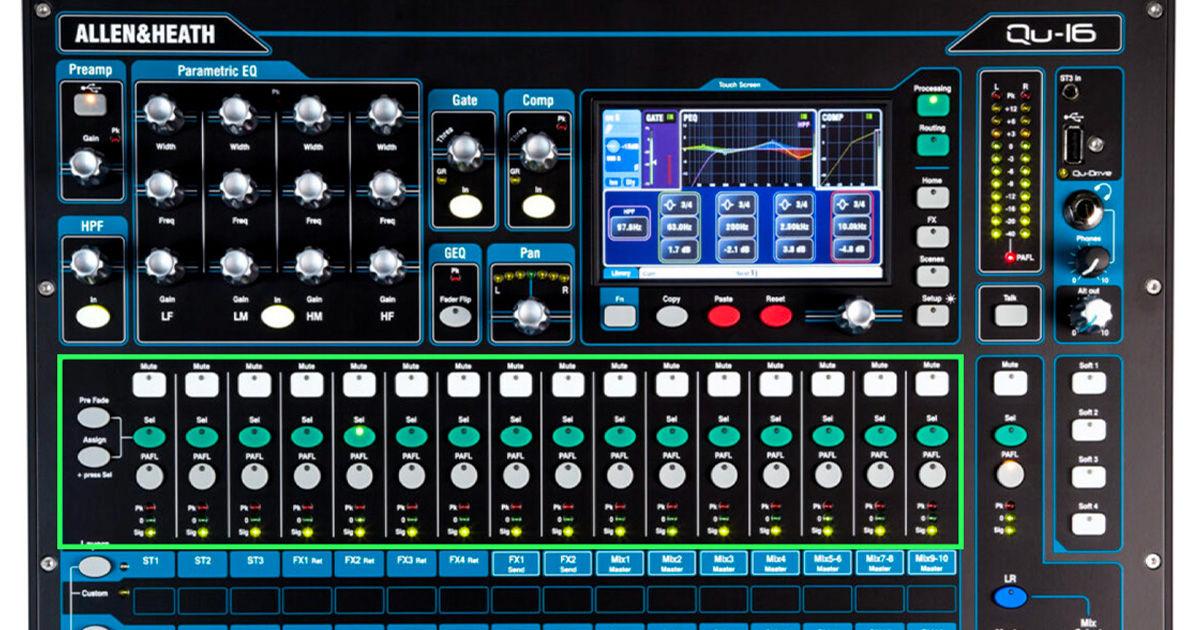Tap the 63.0Hz band frequency box
This screenshot has height=630, width=1200.
point(680,227)
